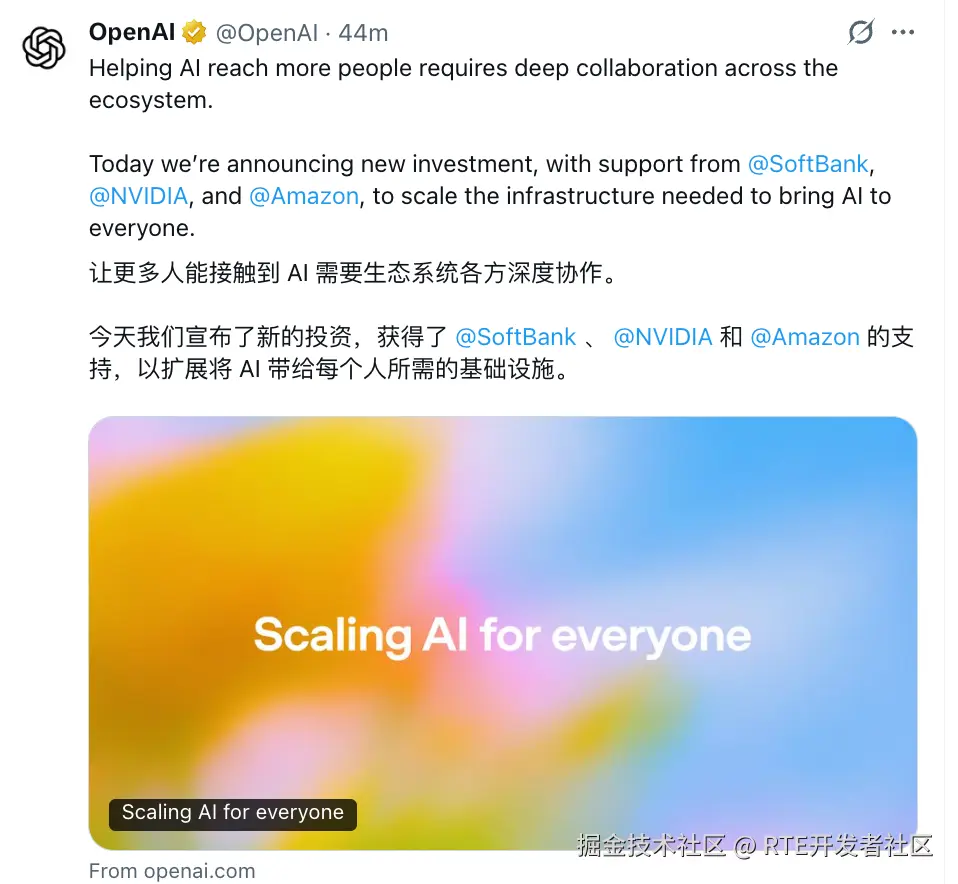Click the first line of the English post text
Screen dimensions: 958x884
coord(463,68)
